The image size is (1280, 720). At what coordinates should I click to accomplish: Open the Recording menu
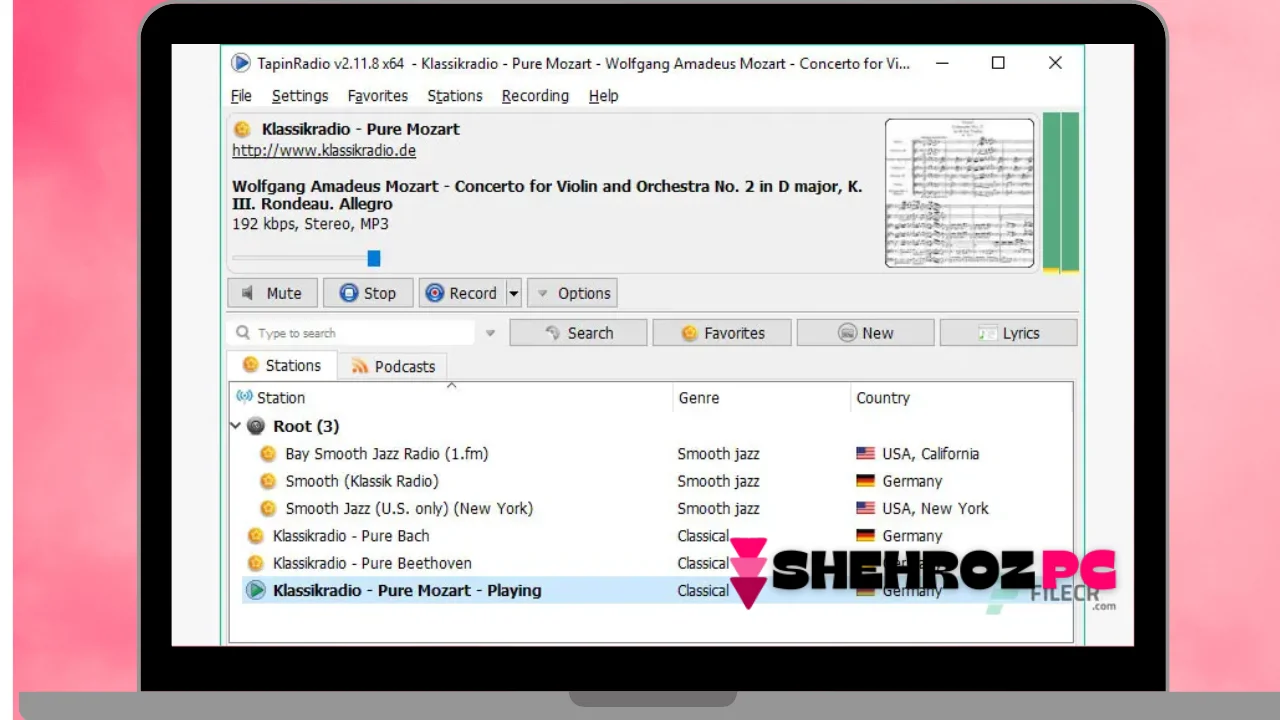pos(535,96)
